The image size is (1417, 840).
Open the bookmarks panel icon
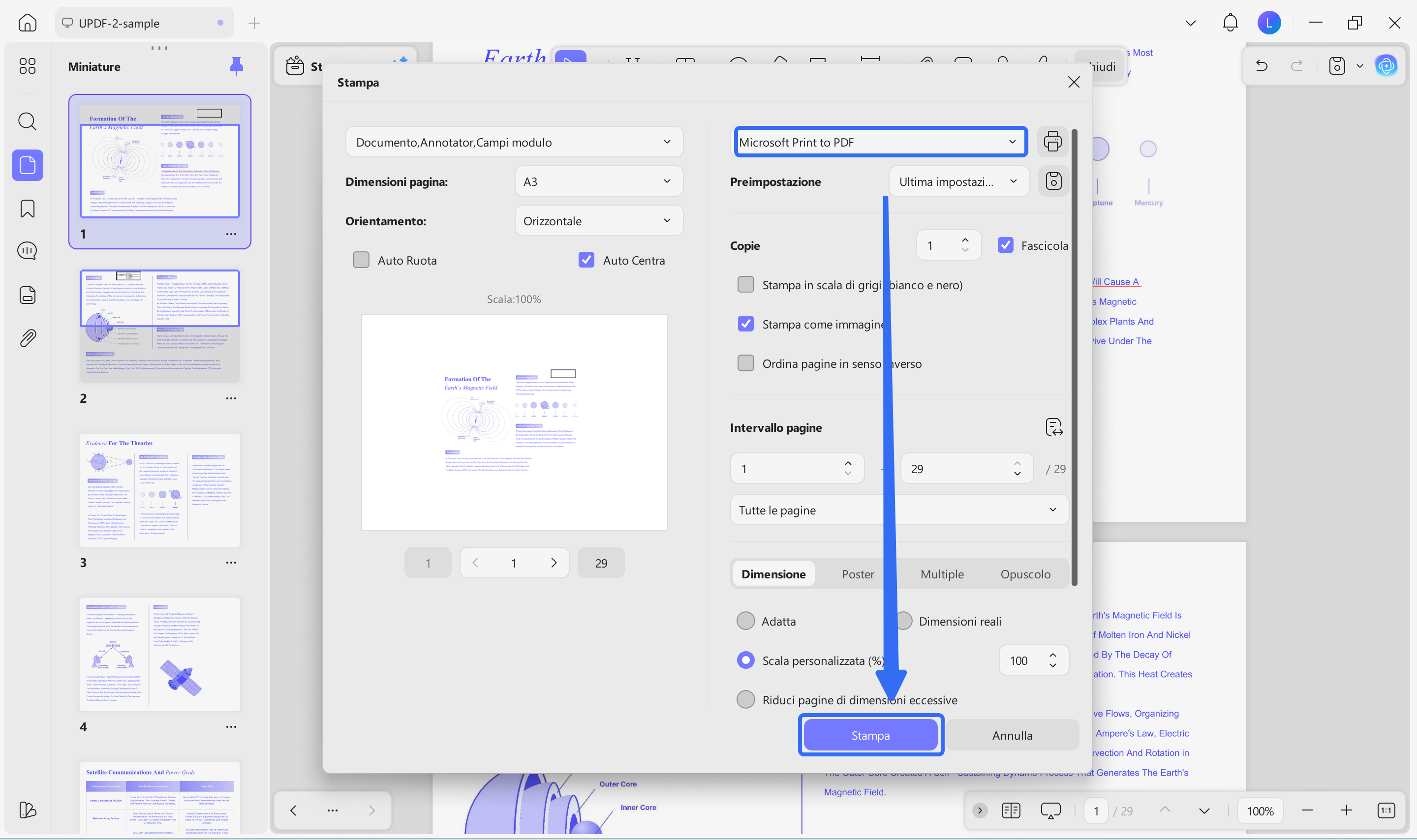[x=27, y=209]
